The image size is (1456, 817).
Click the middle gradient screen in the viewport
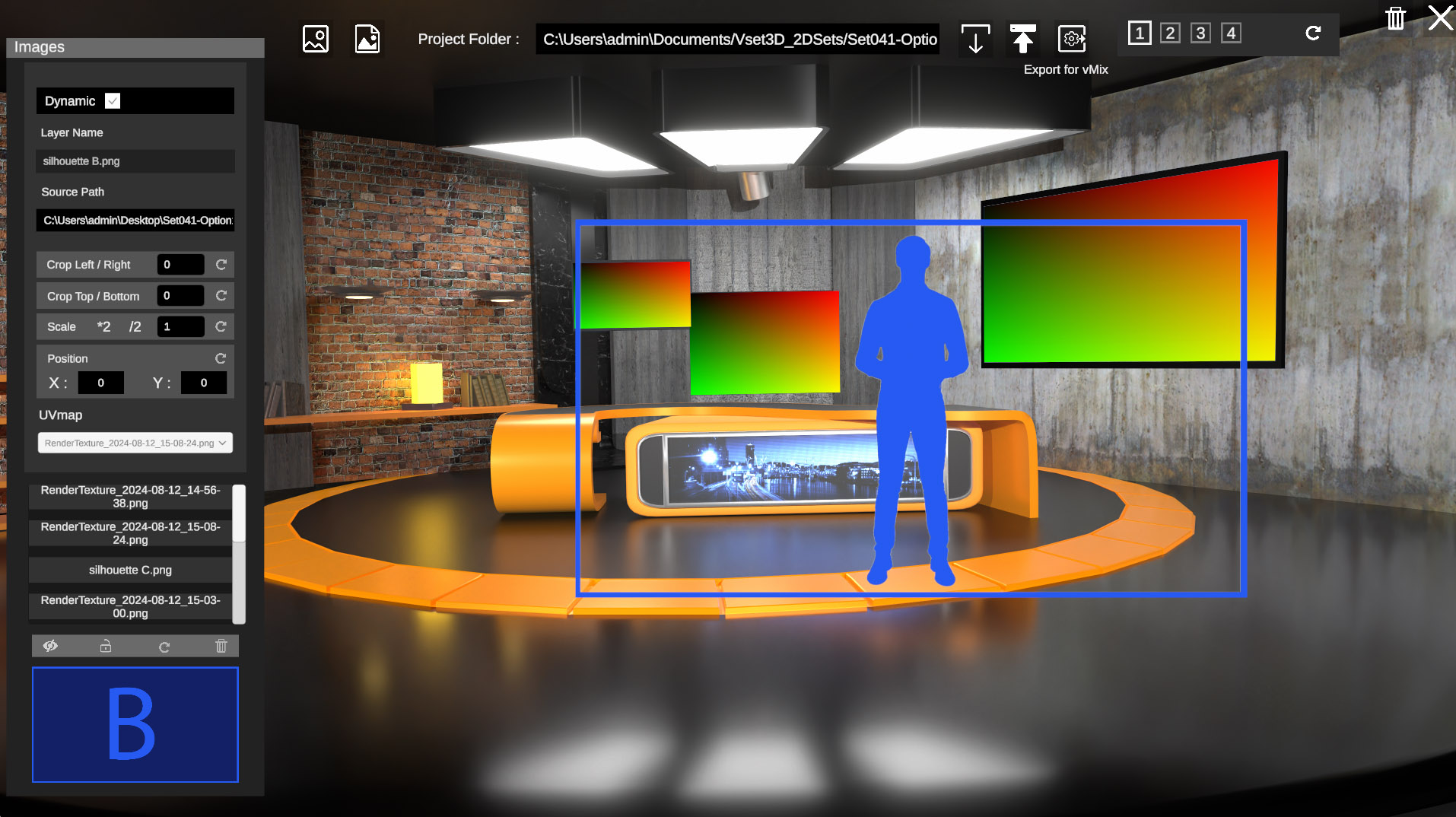point(765,342)
